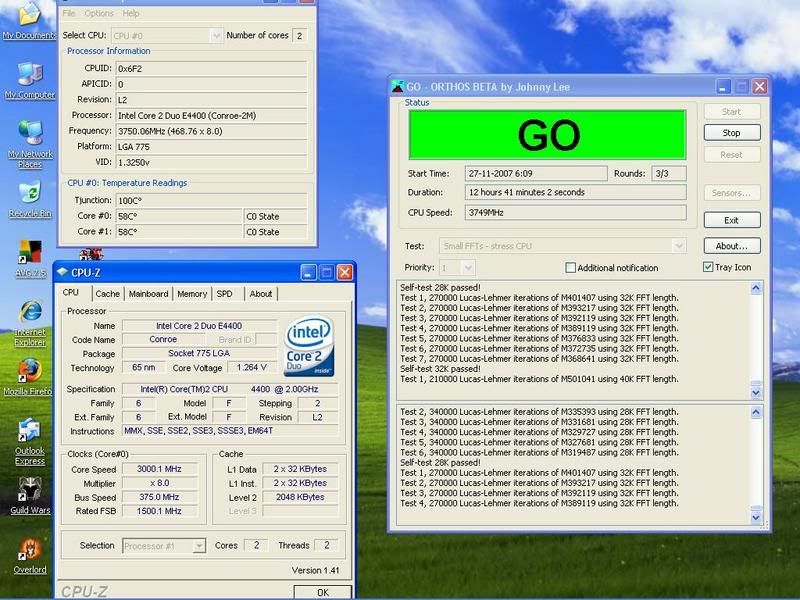Launch Internet Explorer desktop icon
Screen dimensions: 800x600
point(30,323)
